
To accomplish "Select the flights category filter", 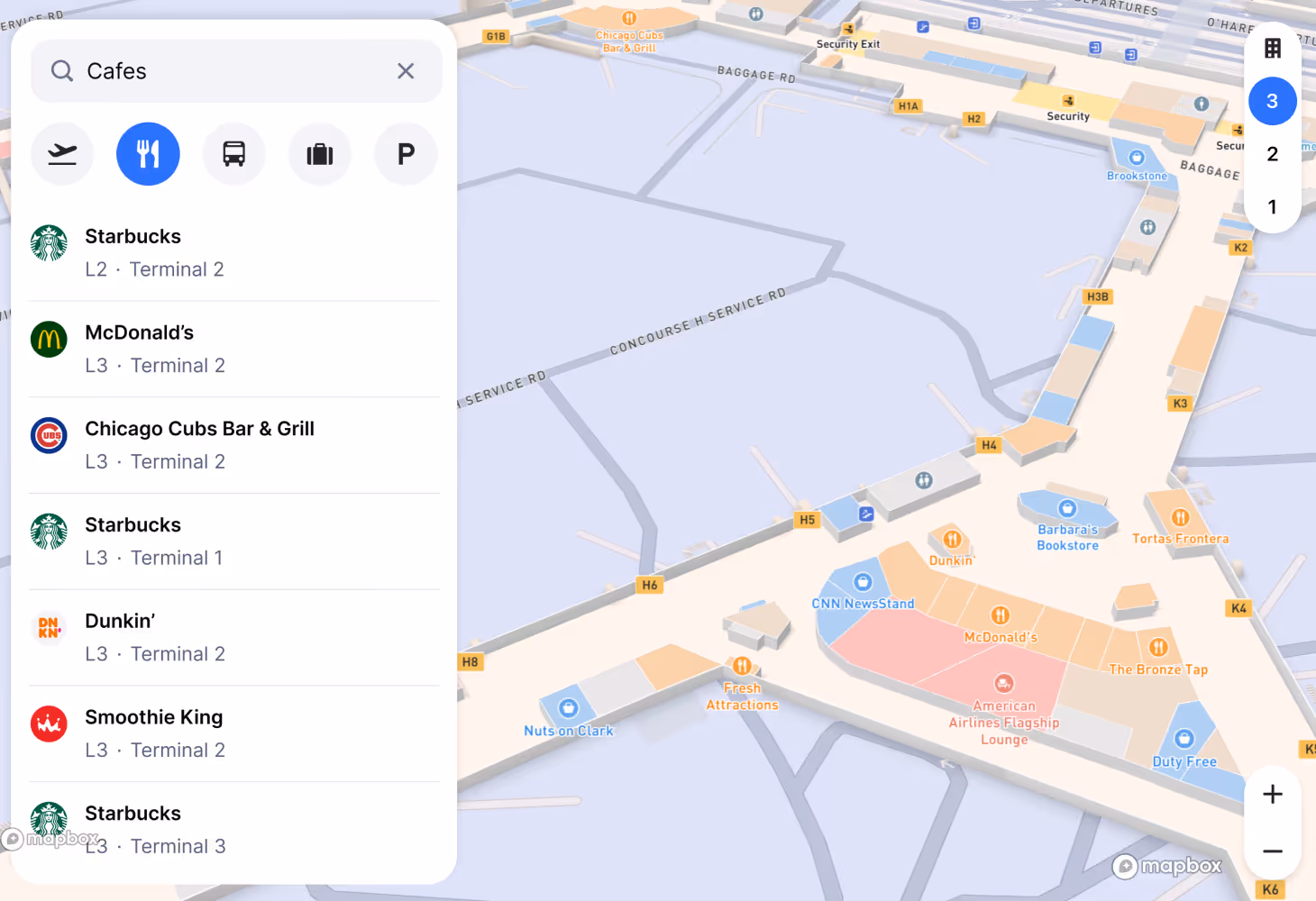I will (62, 154).
